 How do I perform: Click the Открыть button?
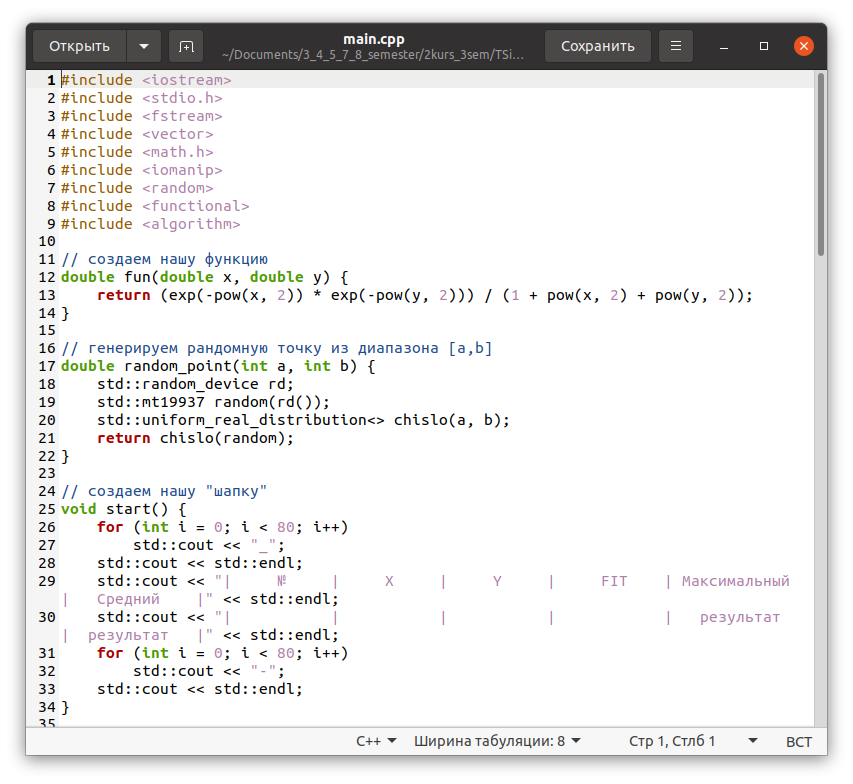pyautogui.click(x=79, y=46)
